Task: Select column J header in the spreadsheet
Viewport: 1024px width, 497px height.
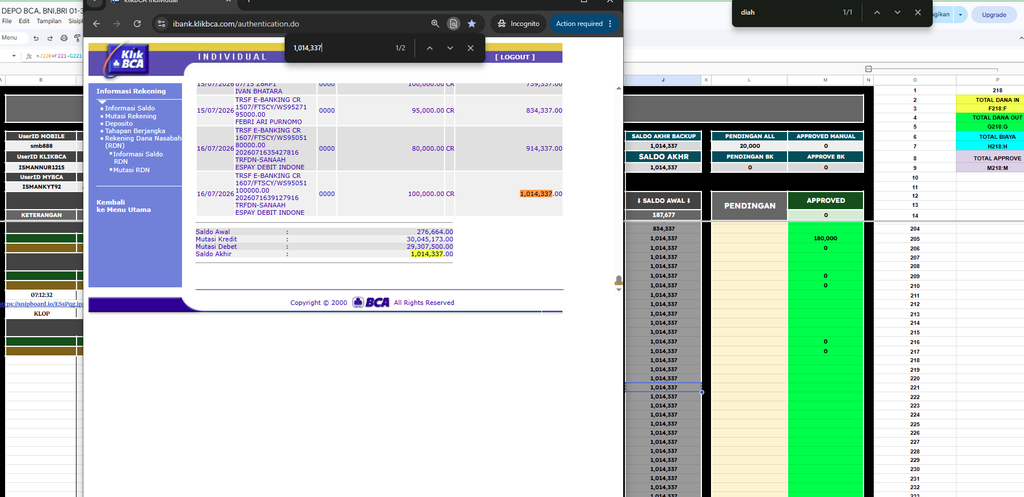Action: click(663, 80)
